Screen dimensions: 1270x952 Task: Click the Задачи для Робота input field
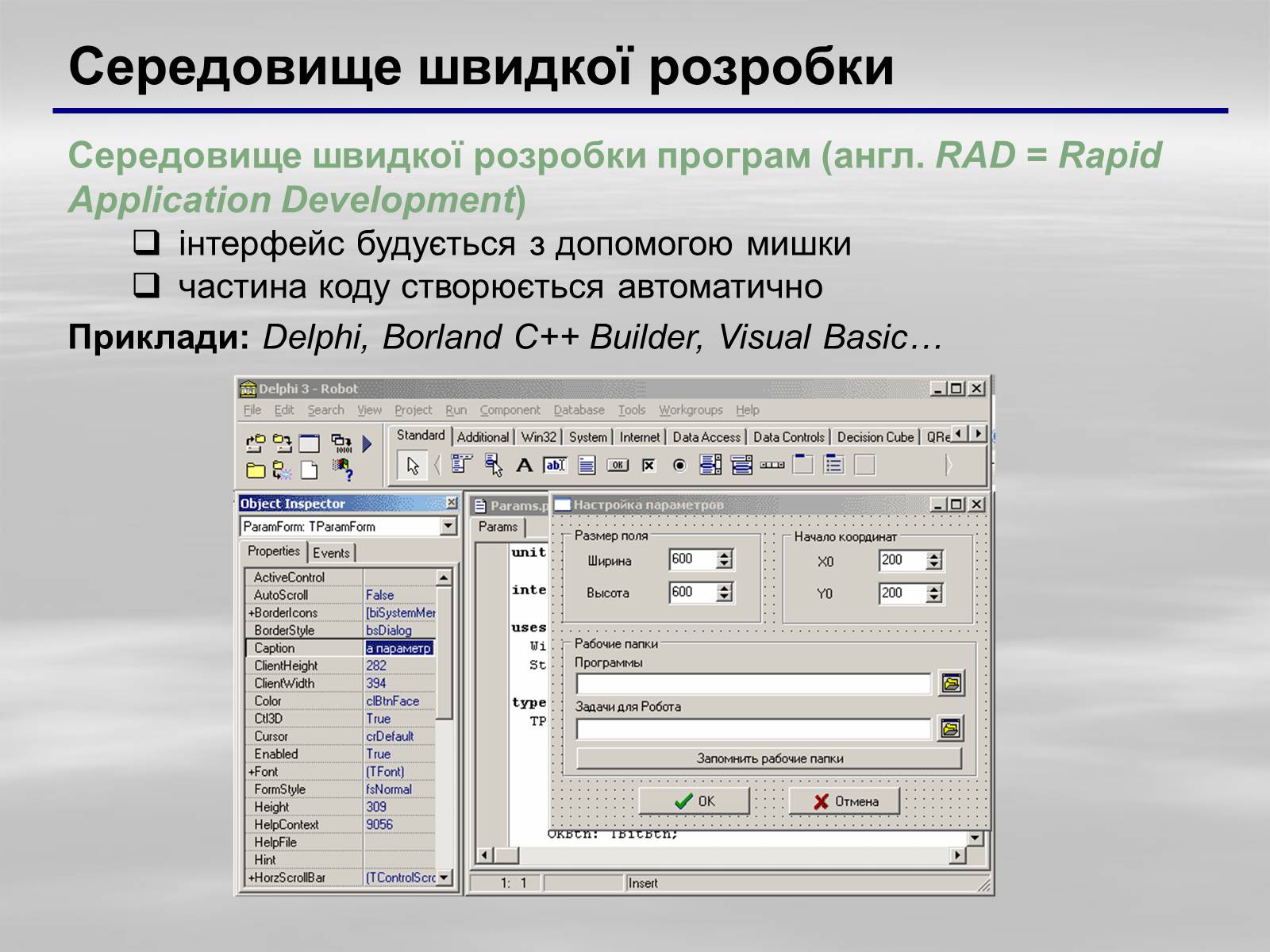click(x=753, y=728)
